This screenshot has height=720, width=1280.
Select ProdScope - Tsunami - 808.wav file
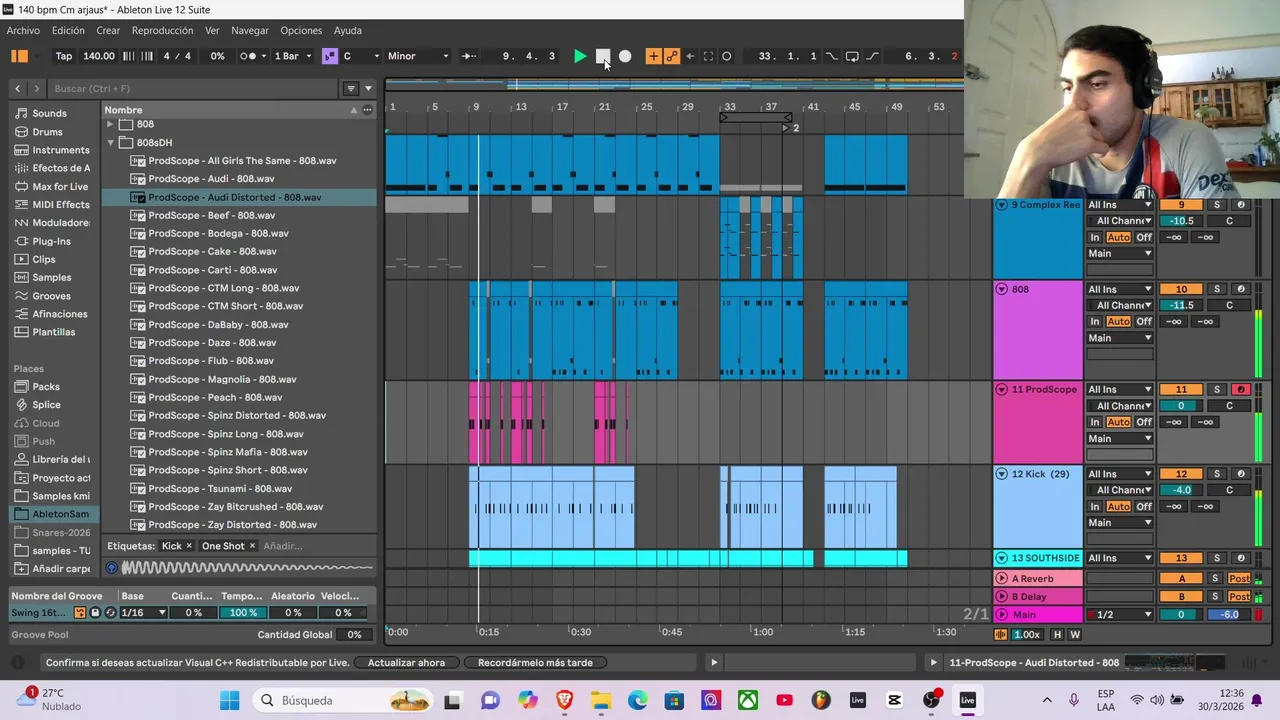tap(220, 488)
